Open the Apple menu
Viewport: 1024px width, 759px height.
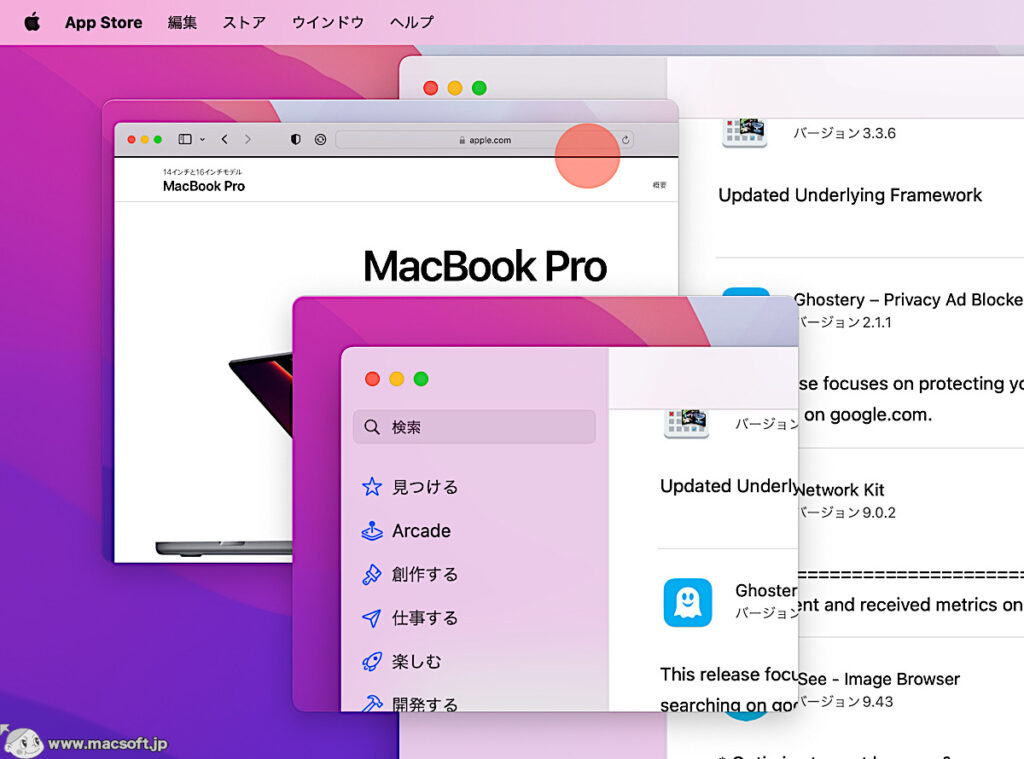32,22
